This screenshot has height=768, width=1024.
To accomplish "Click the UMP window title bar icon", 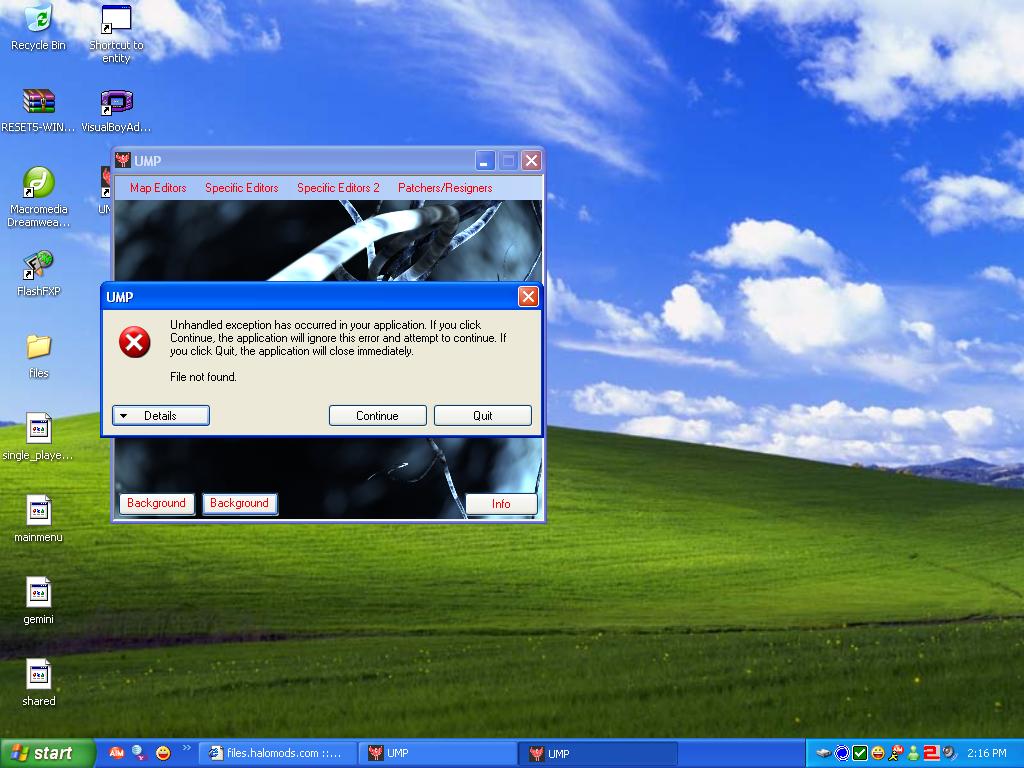I will pos(122,160).
